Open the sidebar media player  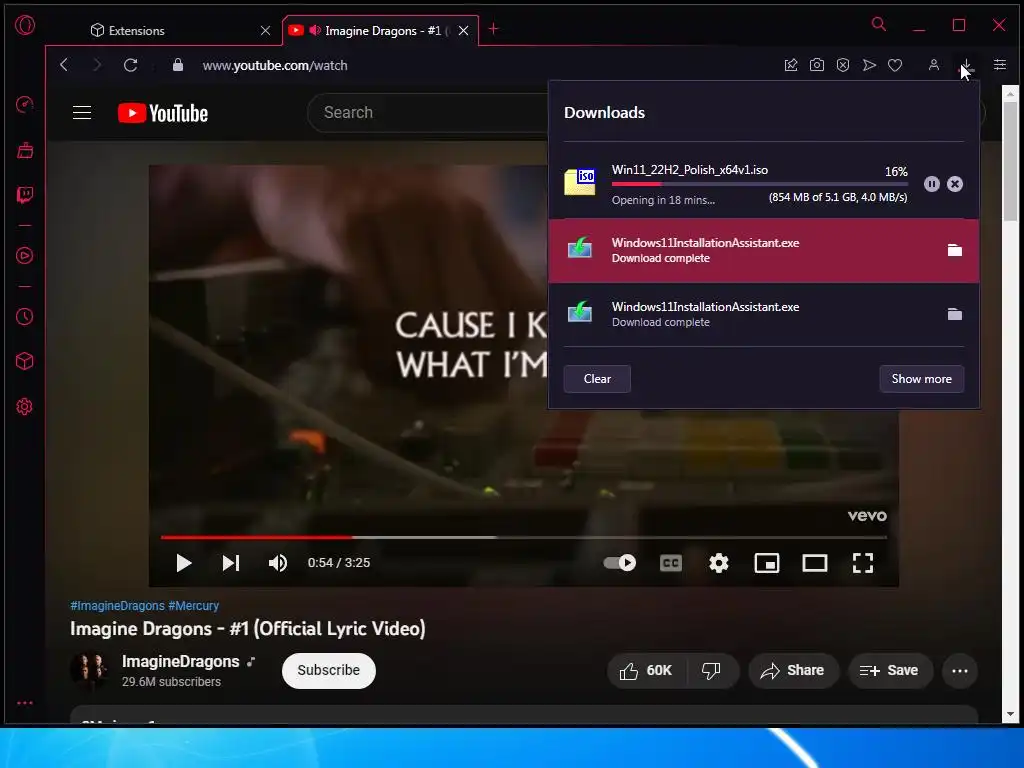click(25, 255)
